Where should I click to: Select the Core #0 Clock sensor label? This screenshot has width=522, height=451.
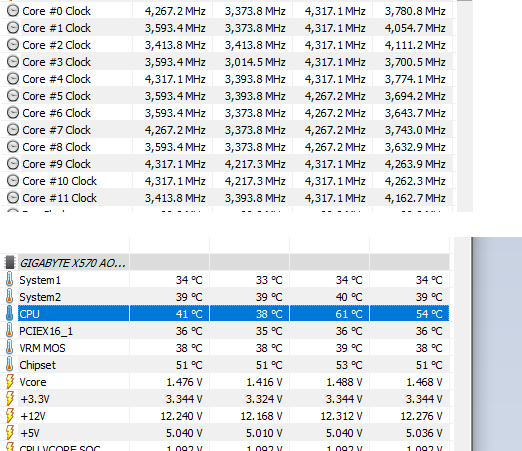(x=56, y=11)
